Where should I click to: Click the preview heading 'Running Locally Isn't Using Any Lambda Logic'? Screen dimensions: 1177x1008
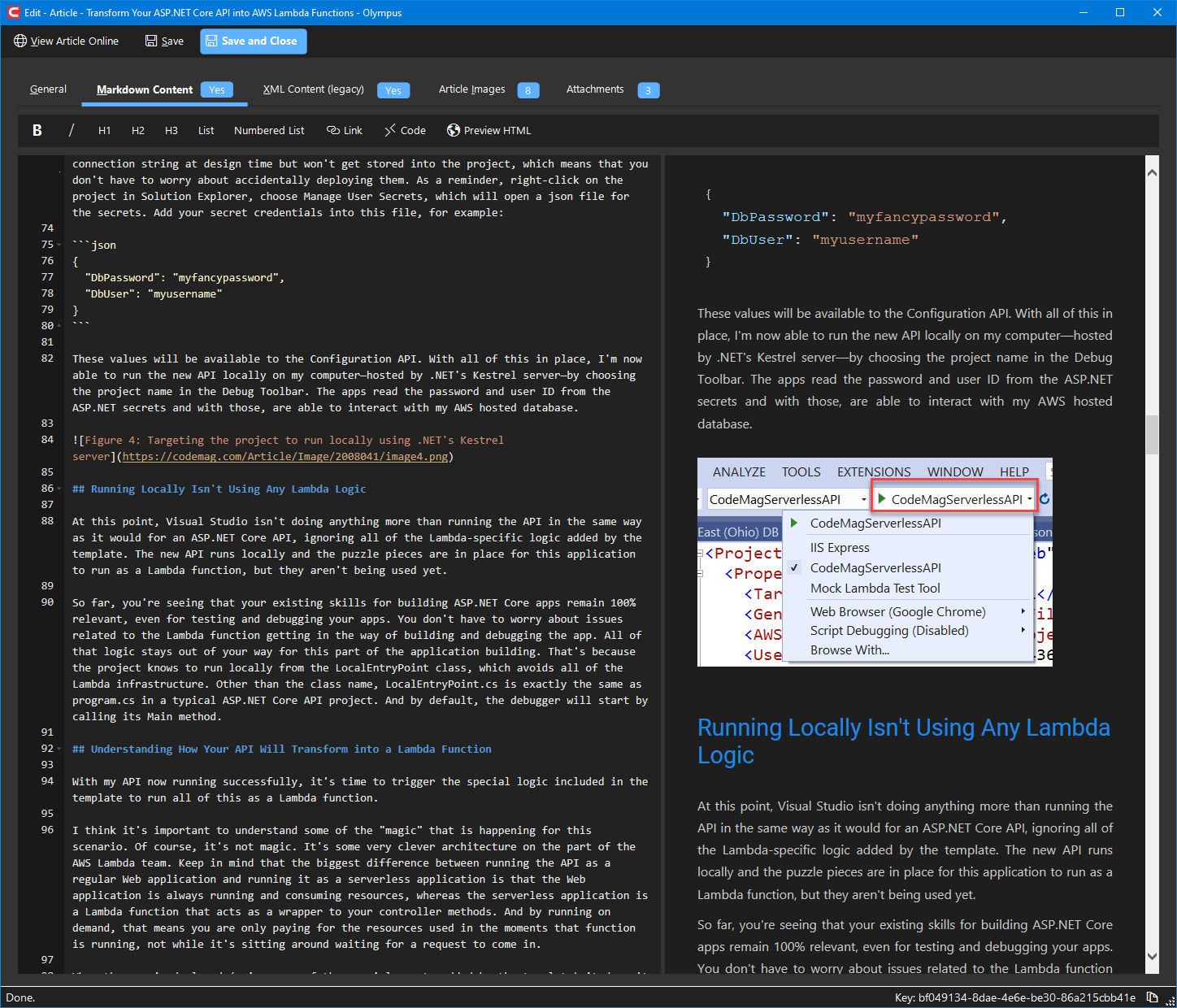click(x=904, y=741)
